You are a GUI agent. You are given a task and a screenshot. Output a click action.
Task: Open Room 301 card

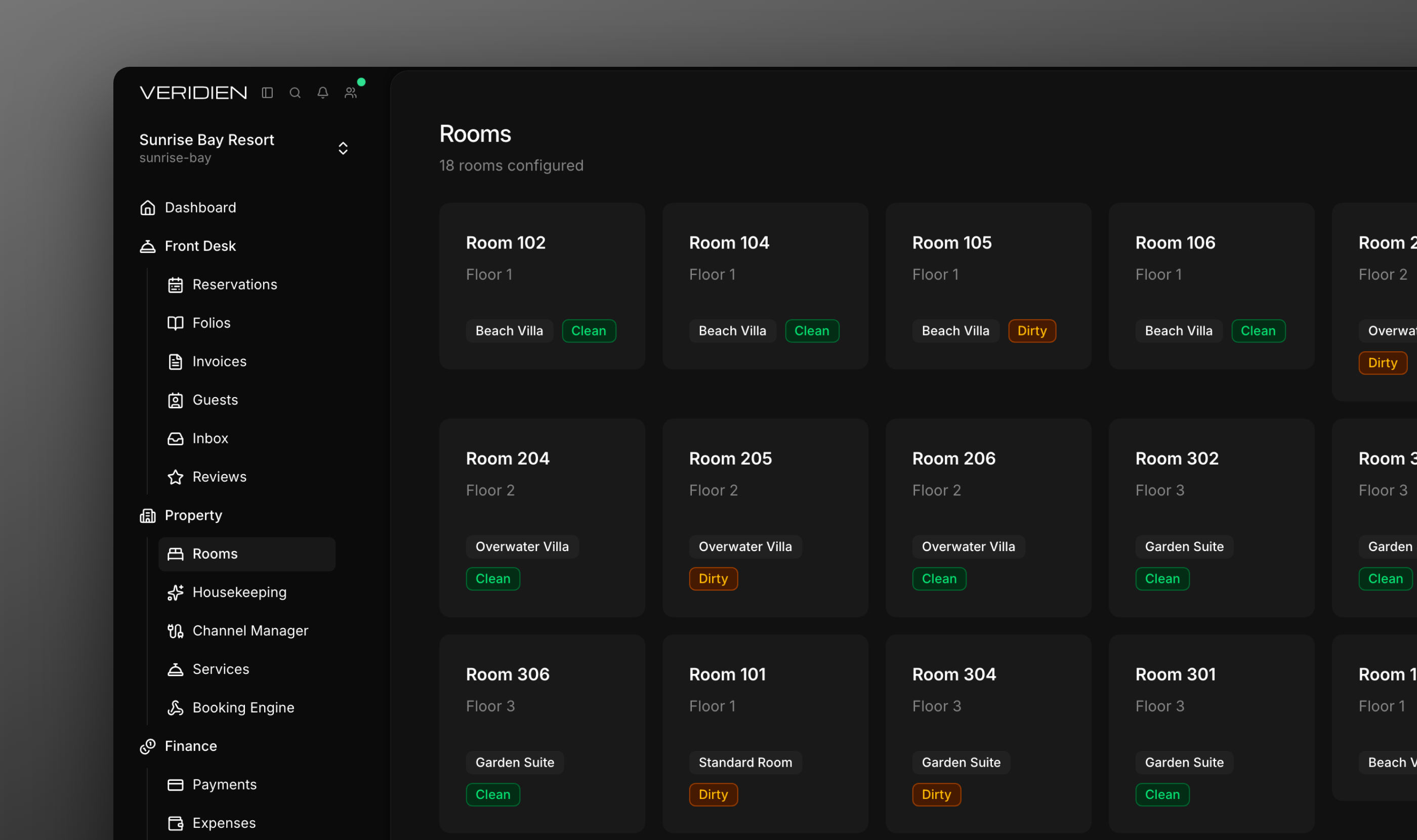pyautogui.click(x=1212, y=734)
